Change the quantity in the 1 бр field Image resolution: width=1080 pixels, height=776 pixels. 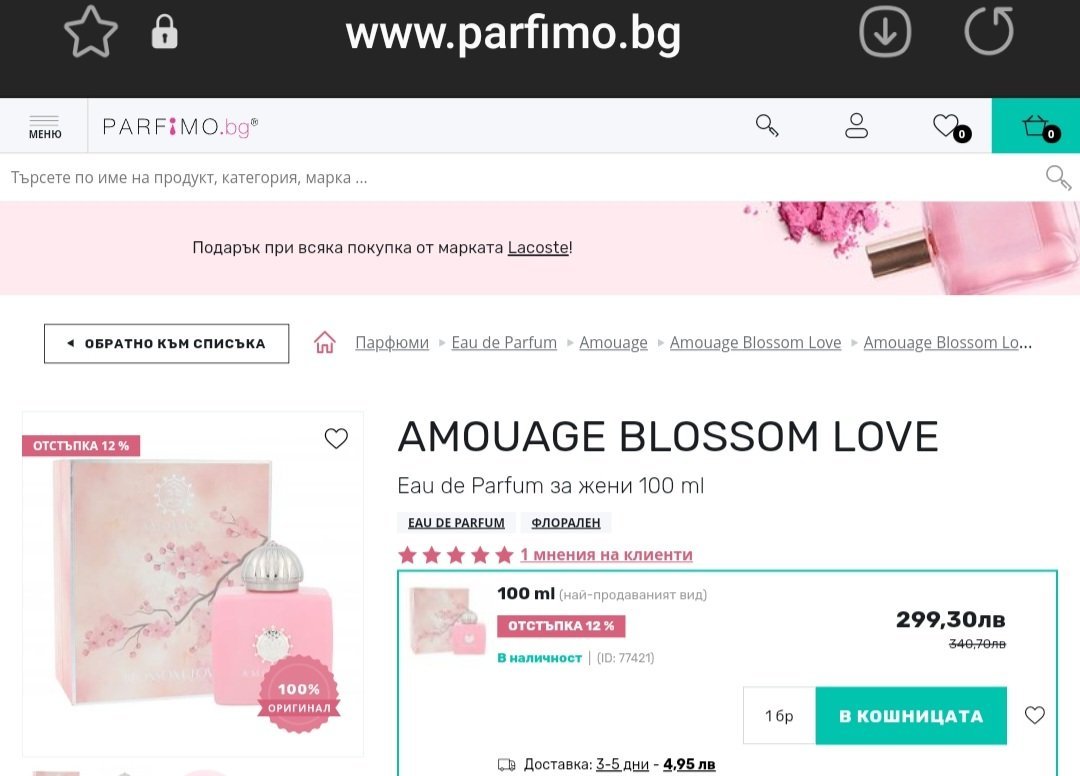[779, 716]
